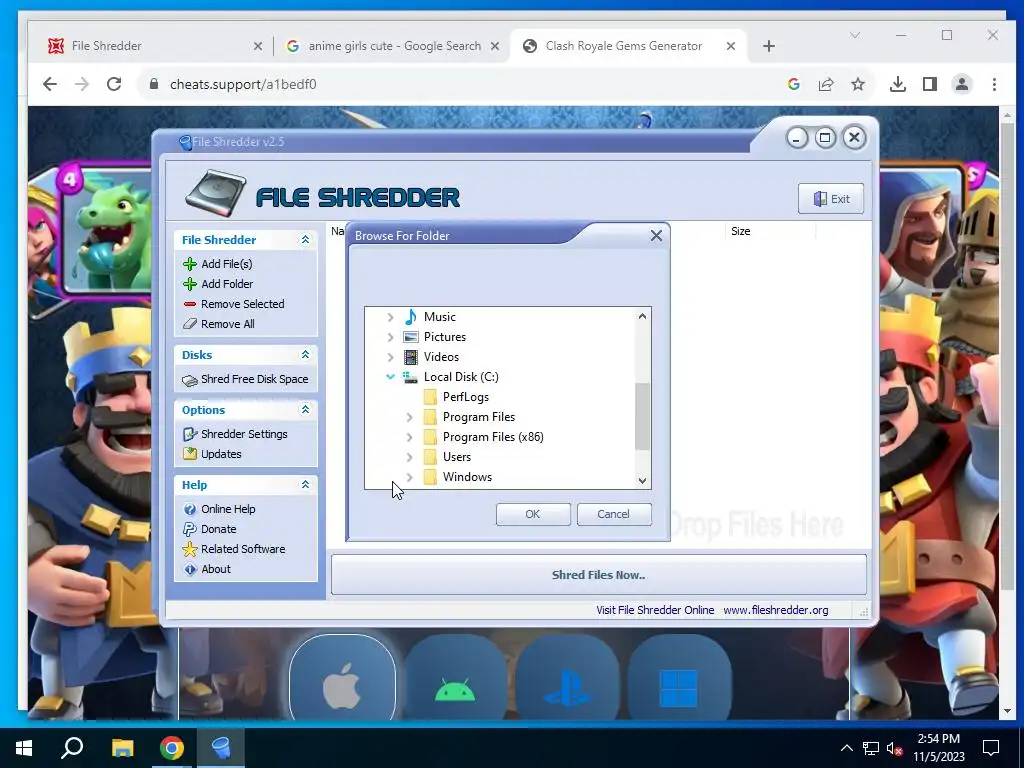This screenshot has height=768, width=1024.
Task: Click the Updates icon
Action: point(190,454)
